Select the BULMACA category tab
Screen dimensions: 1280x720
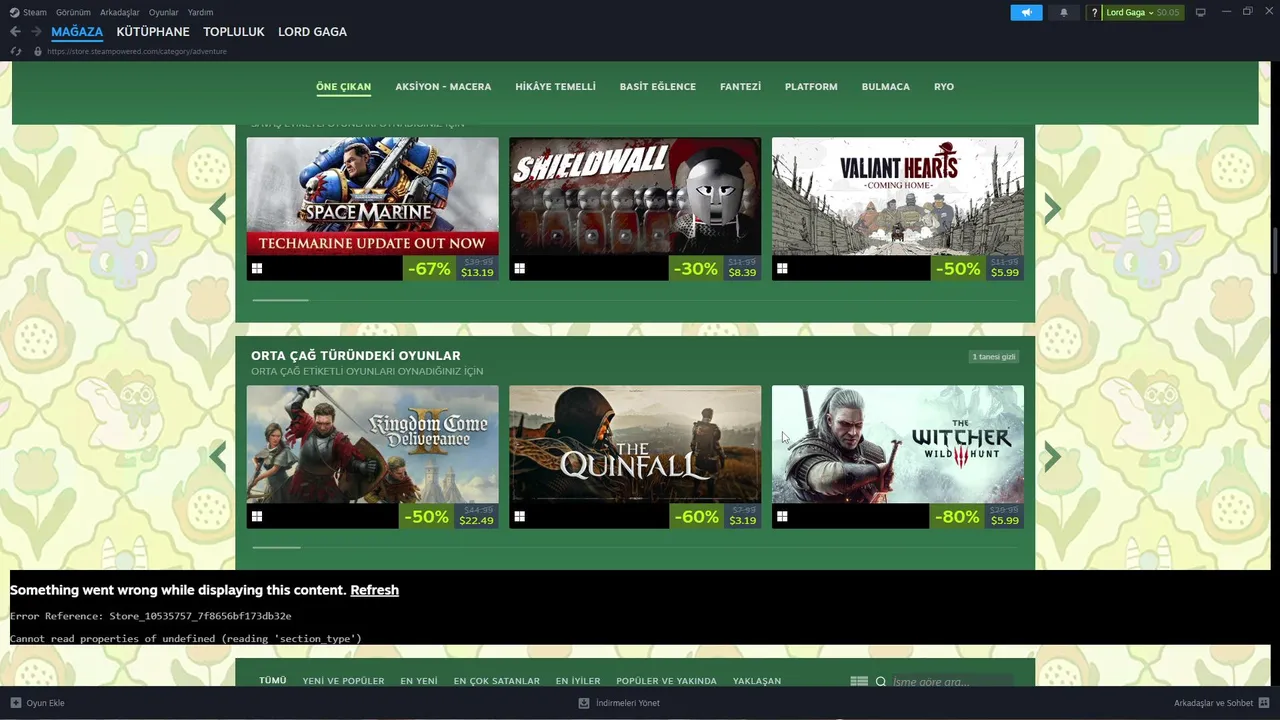coord(886,87)
